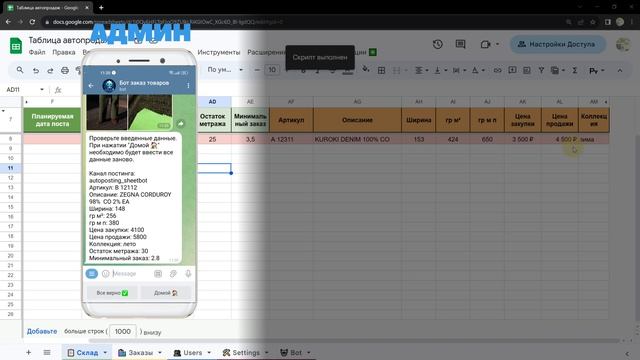
Task: Switch to the Склад sheet tab
Action: [87, 352]
